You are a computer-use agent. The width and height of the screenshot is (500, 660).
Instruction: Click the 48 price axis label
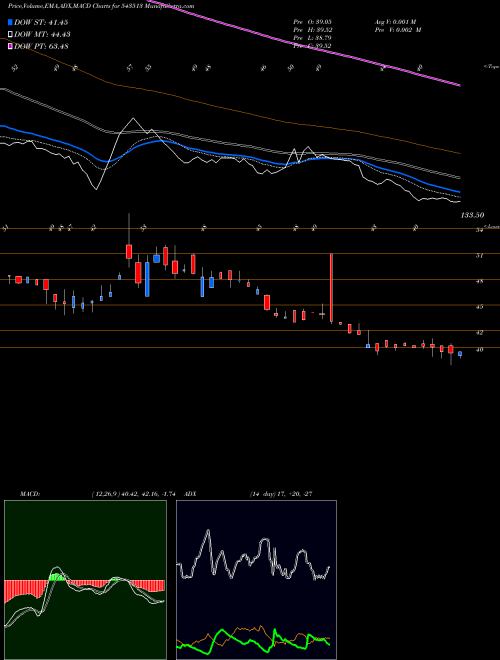479,281
